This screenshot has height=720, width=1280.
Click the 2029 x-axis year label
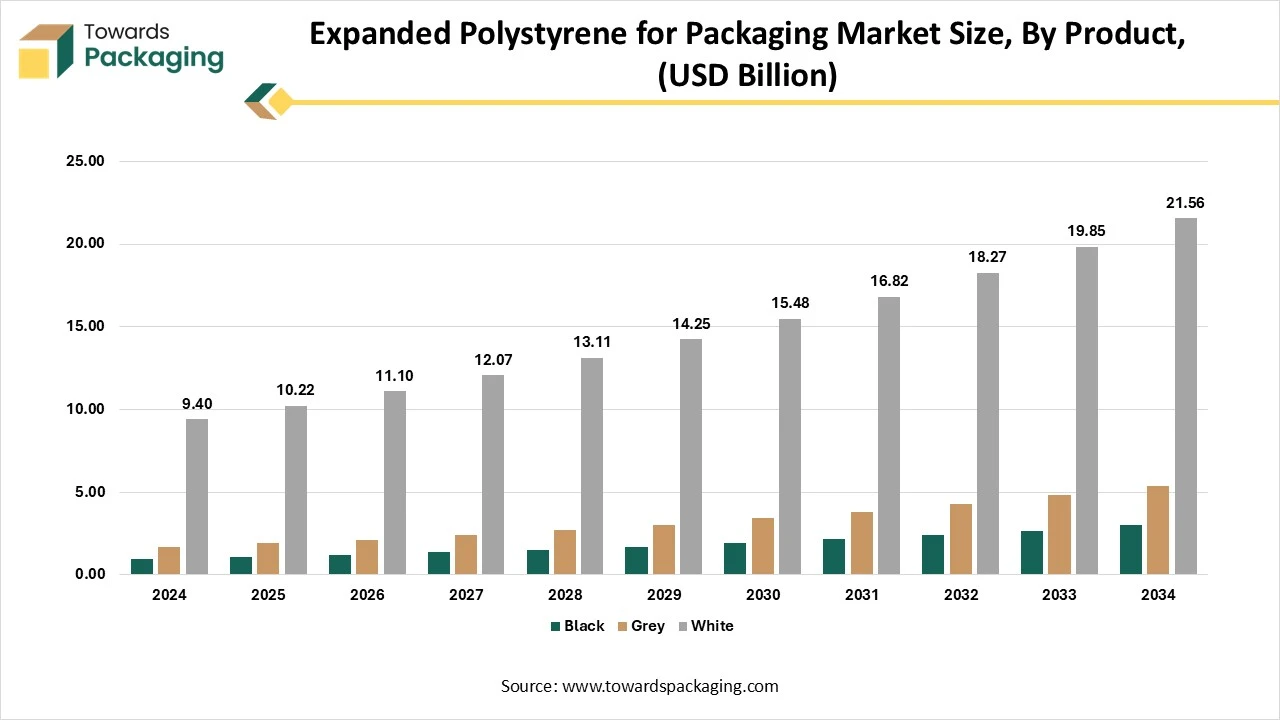pyautogui.click(x=664, y=594)
